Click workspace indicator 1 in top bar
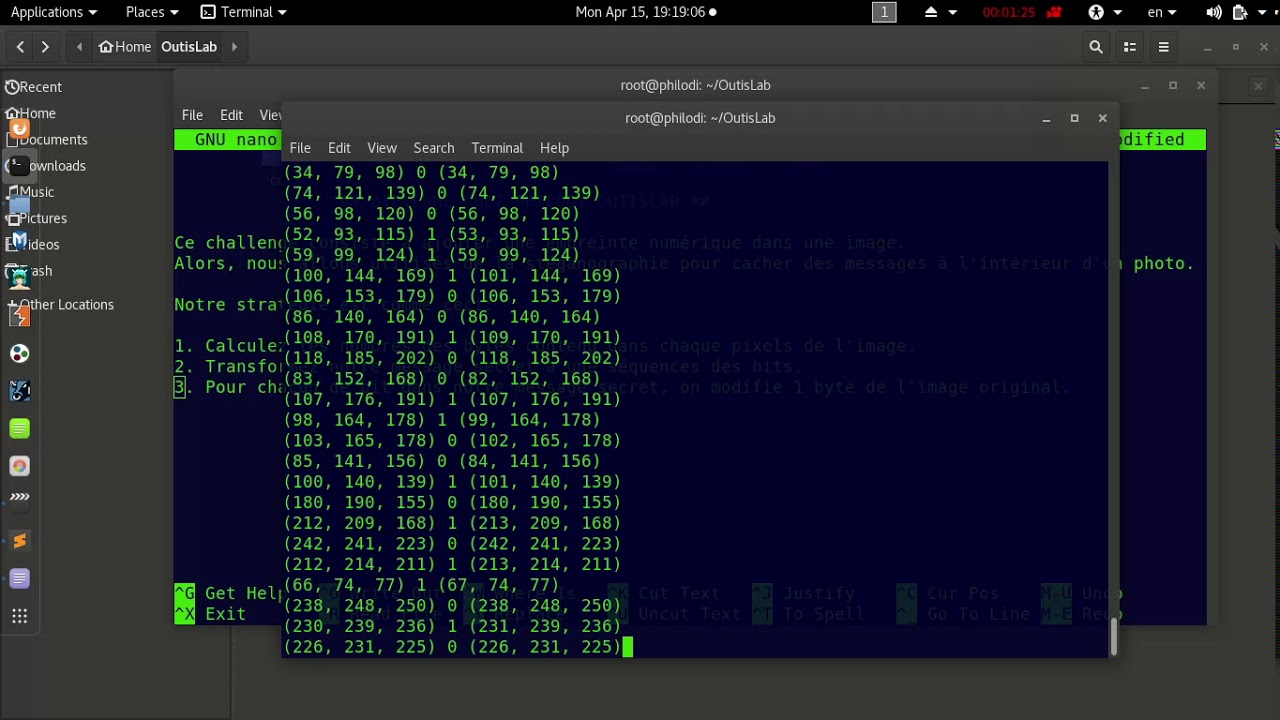 (884, 12)
